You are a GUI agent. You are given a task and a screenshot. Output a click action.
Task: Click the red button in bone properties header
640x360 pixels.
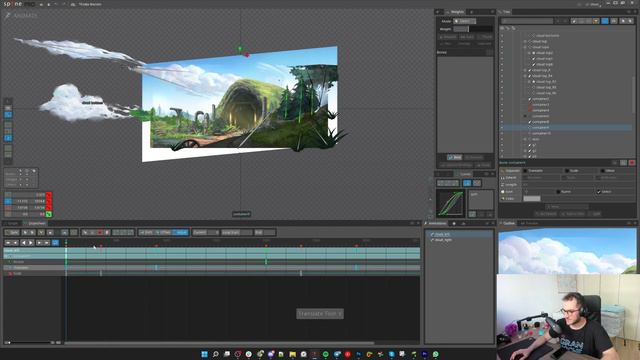pyautogui.click(x=632, y=162)
